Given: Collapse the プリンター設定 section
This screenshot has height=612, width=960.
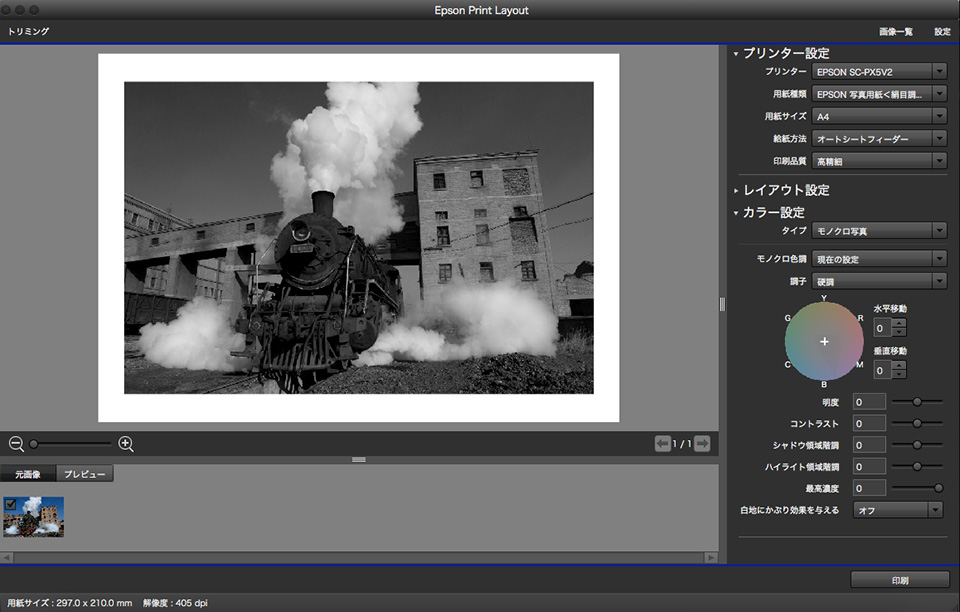Looking at the screenshot, I should [x=736, y=53].
